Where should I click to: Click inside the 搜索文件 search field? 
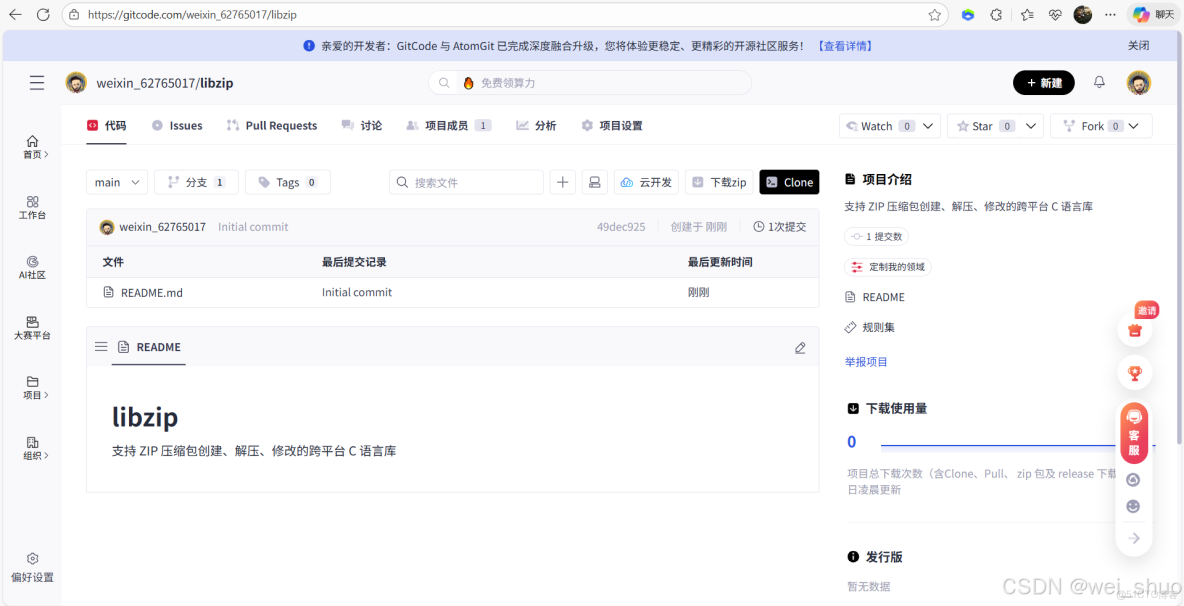[466, 181]
